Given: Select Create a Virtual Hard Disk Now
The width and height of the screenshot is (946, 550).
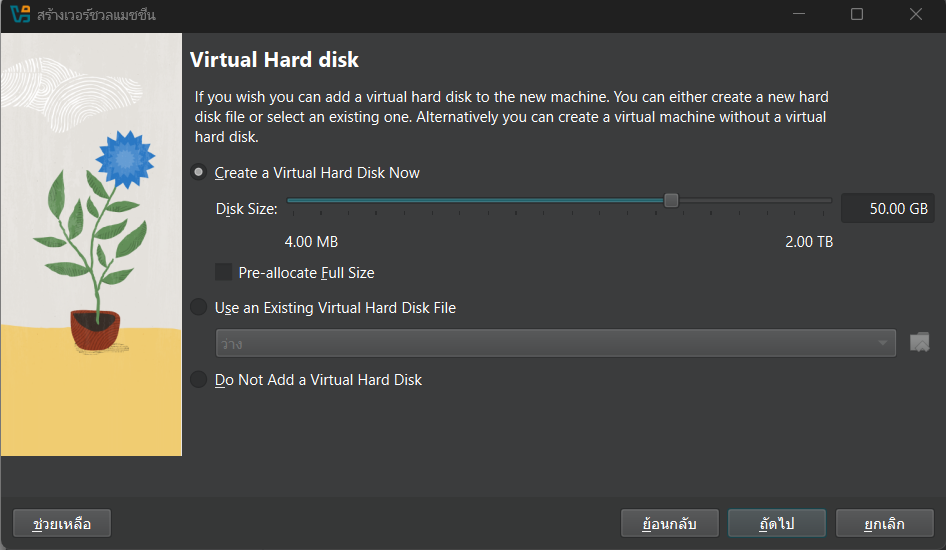Looking at the screenshot, I should tap(199, 173).
